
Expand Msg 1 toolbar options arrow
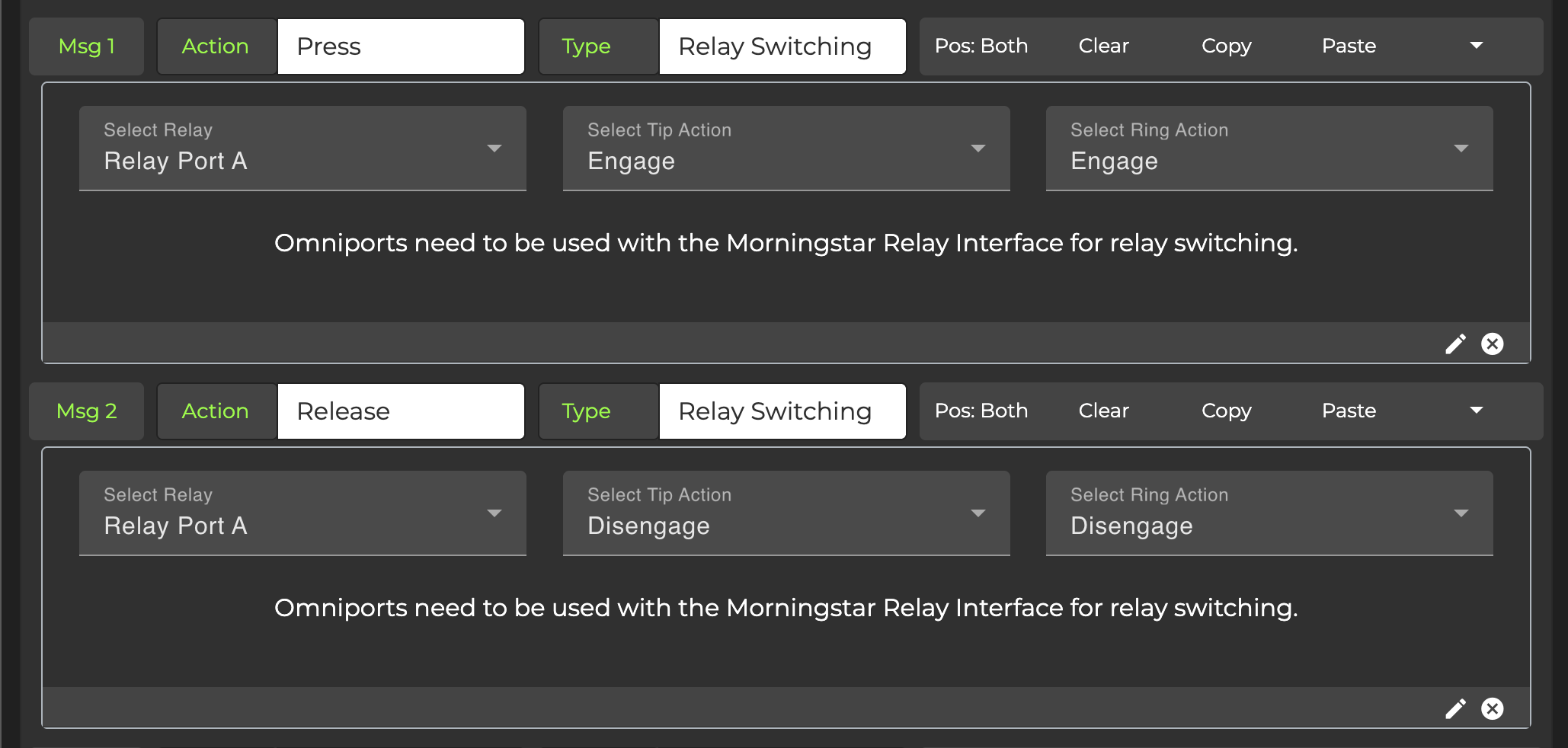tap(1476, 46)
